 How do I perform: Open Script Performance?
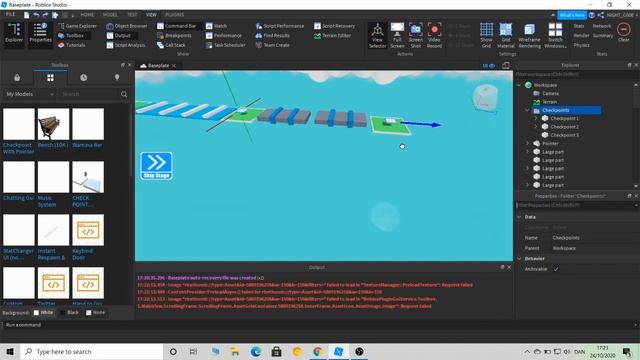pos(280,26)
